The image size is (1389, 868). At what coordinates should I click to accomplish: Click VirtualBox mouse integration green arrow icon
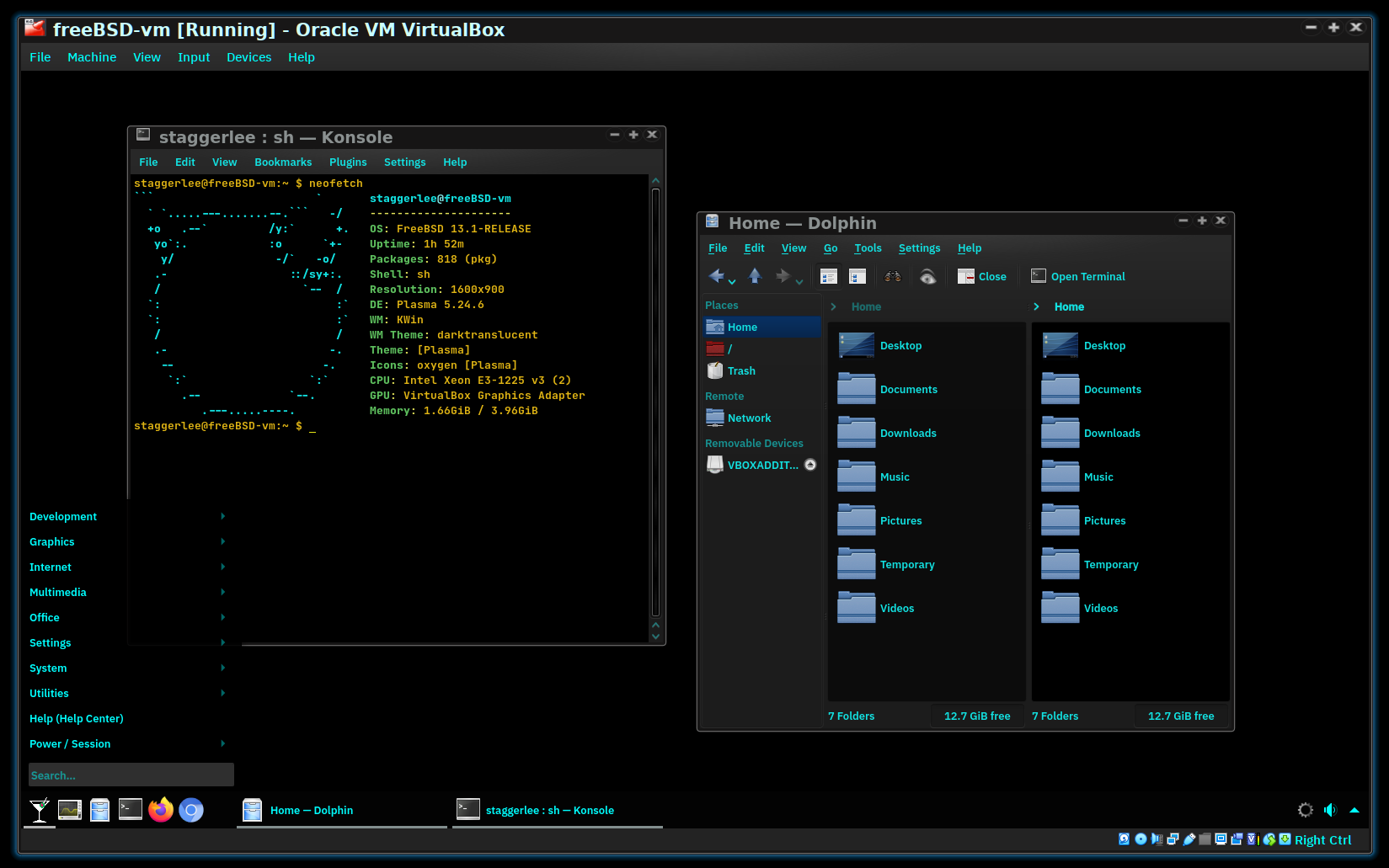tap(1269, 839)
